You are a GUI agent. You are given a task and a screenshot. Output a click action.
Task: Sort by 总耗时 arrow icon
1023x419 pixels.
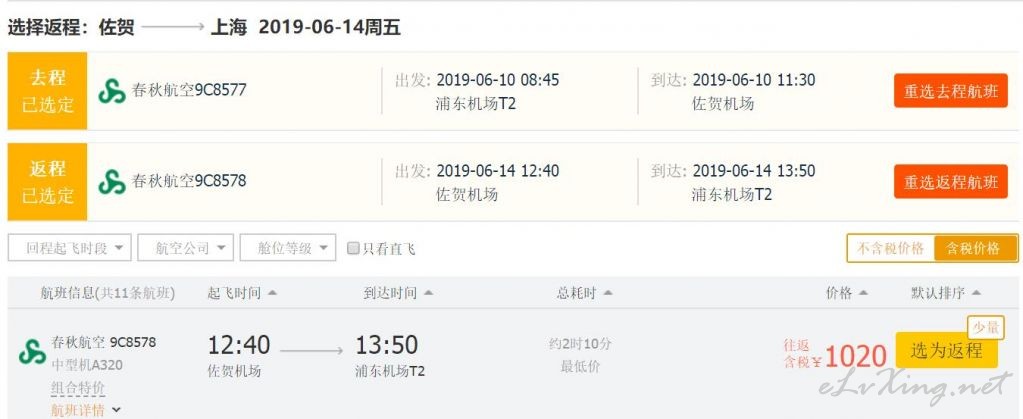point(607,293)
